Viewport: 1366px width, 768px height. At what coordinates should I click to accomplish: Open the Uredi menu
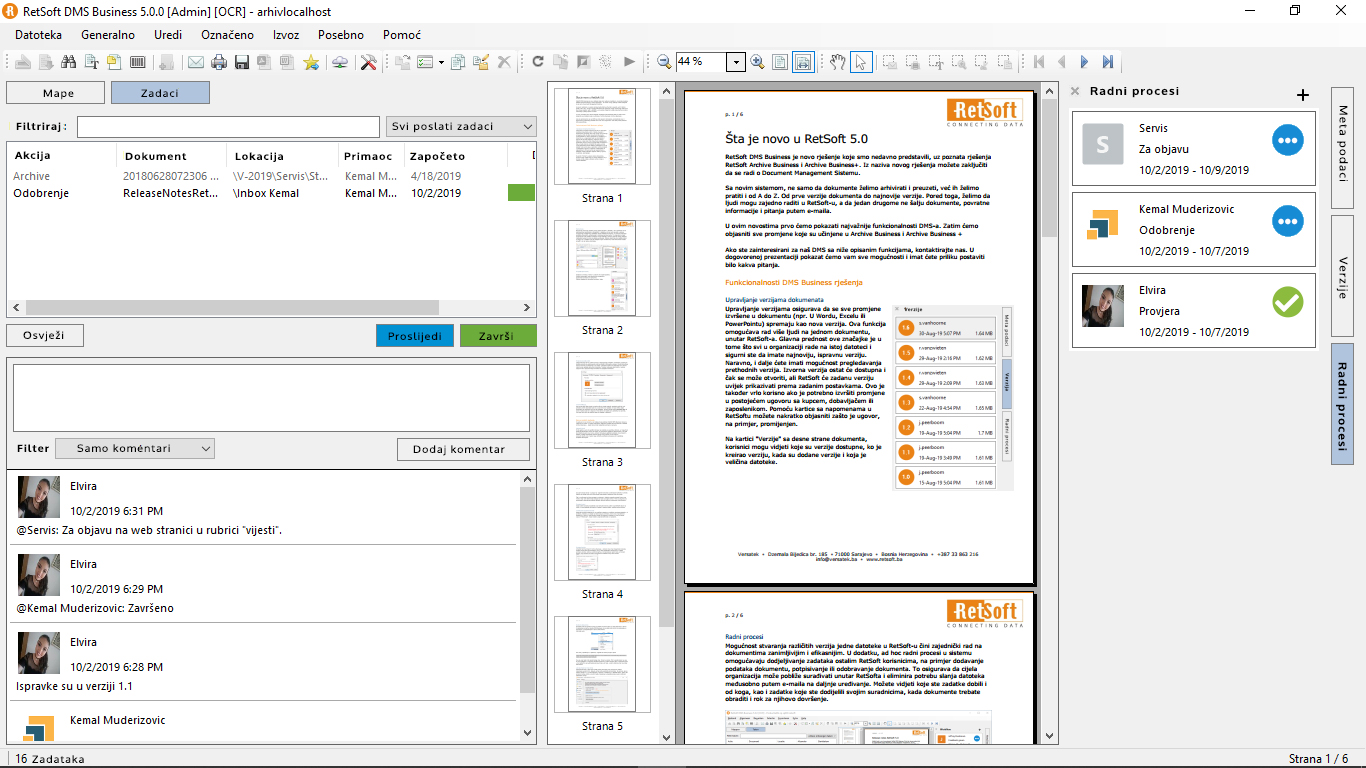pos(168,34)
